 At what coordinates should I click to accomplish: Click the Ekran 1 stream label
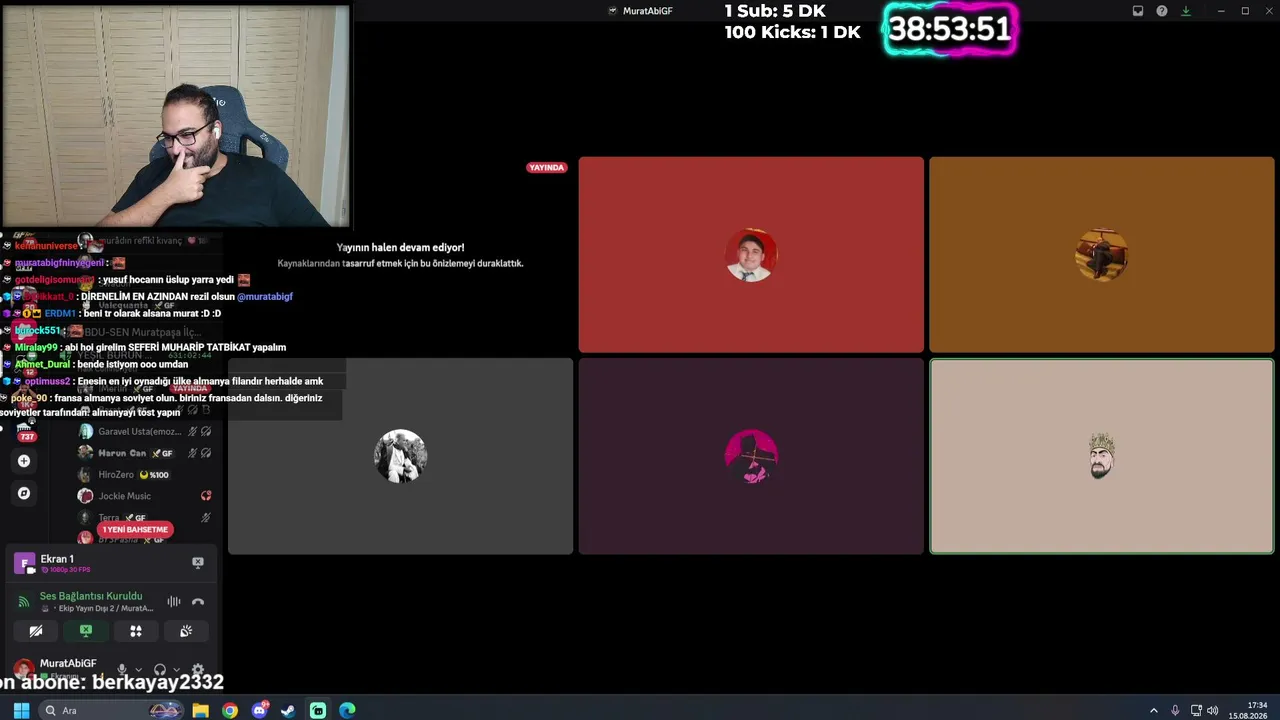pos(57,559)
